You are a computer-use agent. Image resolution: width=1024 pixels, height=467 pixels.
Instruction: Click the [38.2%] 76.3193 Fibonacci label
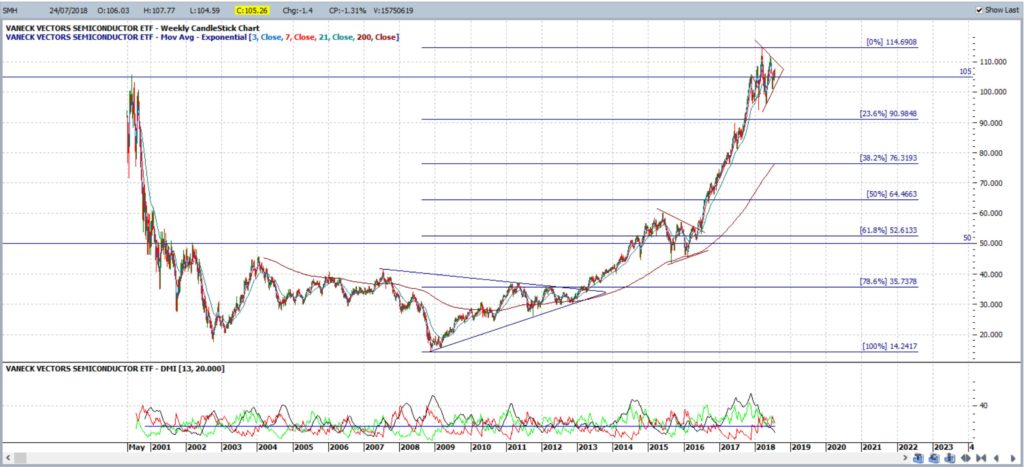click(888, 158)
